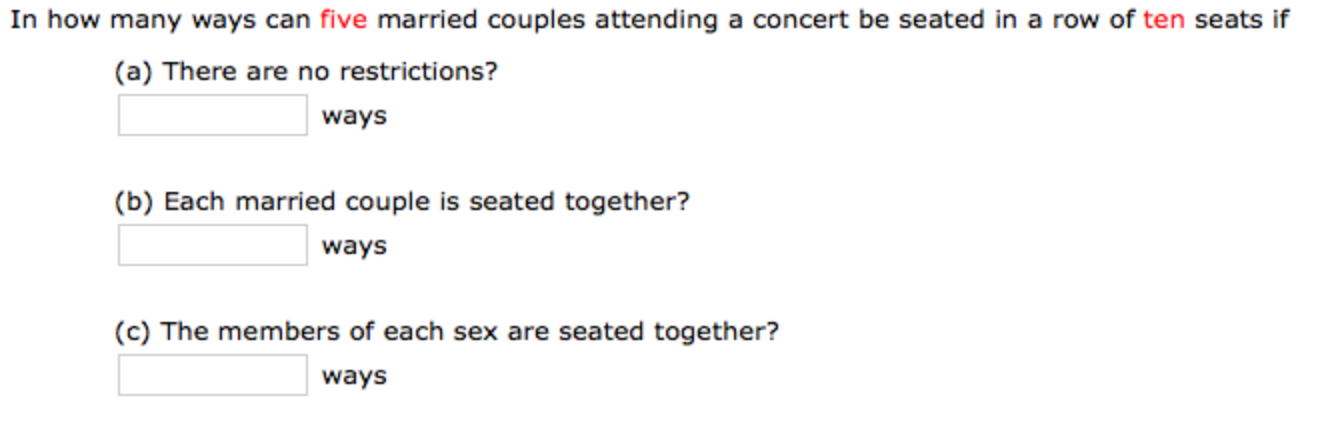Click the "(a)" part label
1320x422 pixels.
[x=133, y=72]
